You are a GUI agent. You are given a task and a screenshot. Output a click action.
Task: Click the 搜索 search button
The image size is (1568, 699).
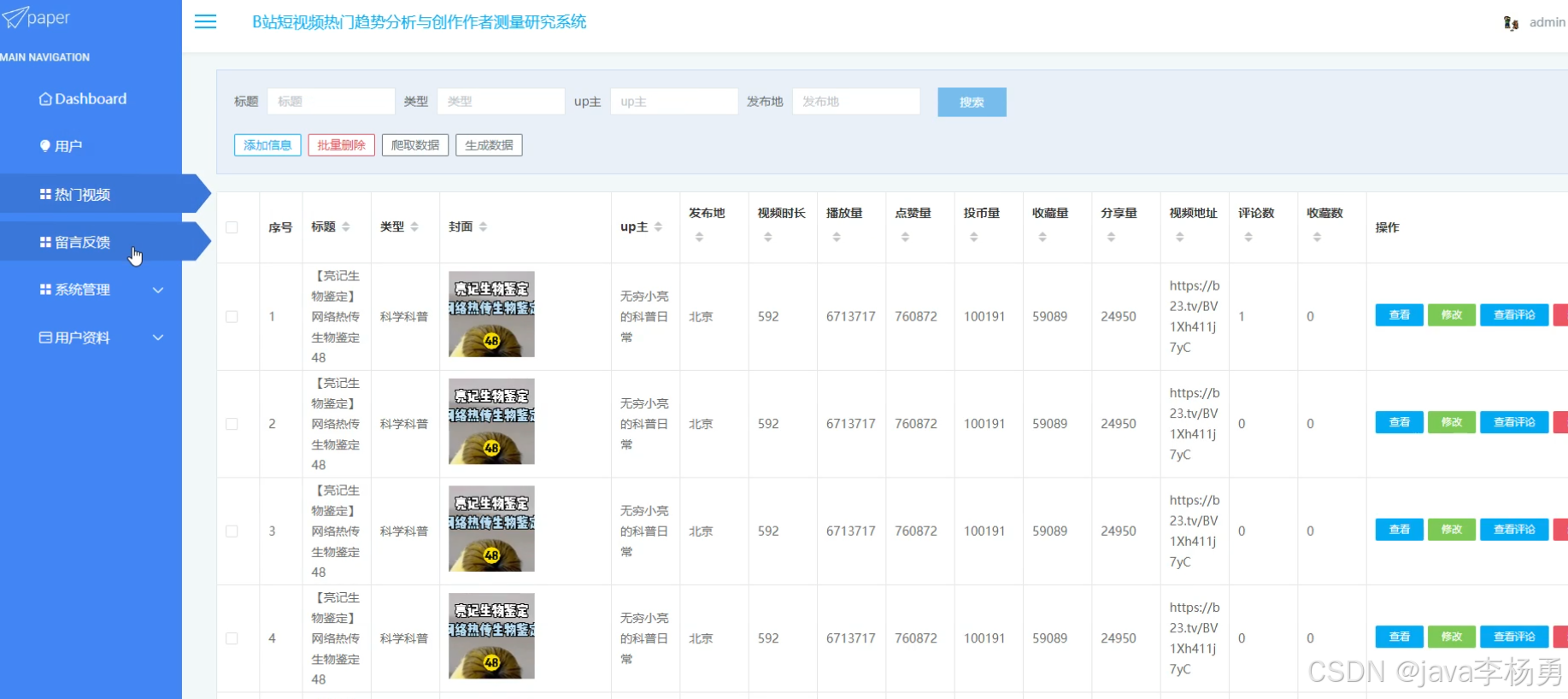pyautogui.click(x=972, y=102)
